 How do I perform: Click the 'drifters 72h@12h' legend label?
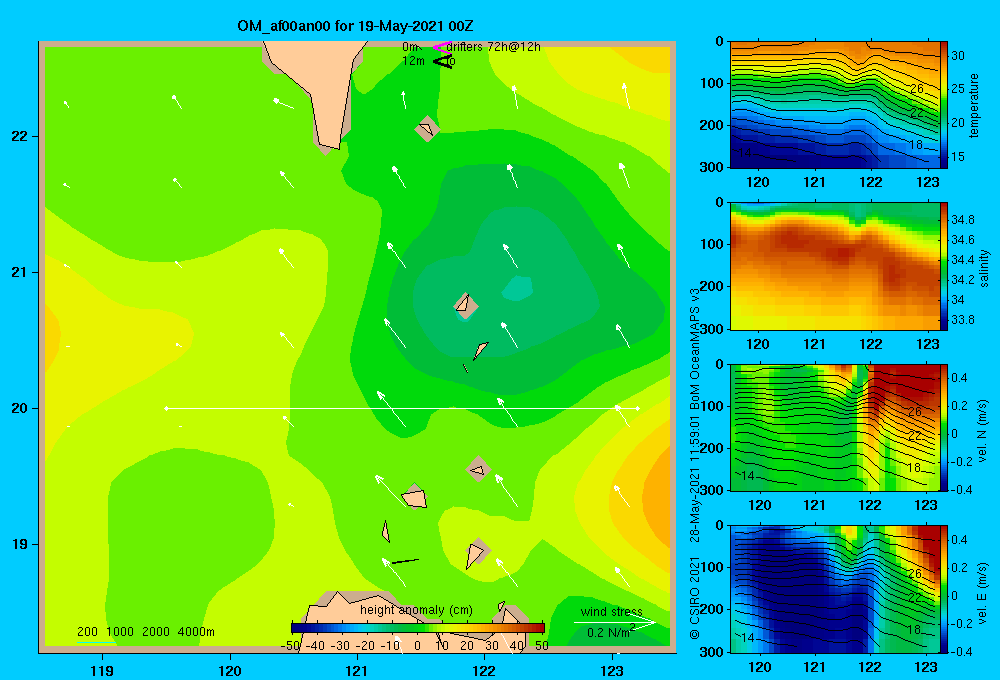point(493,47)
